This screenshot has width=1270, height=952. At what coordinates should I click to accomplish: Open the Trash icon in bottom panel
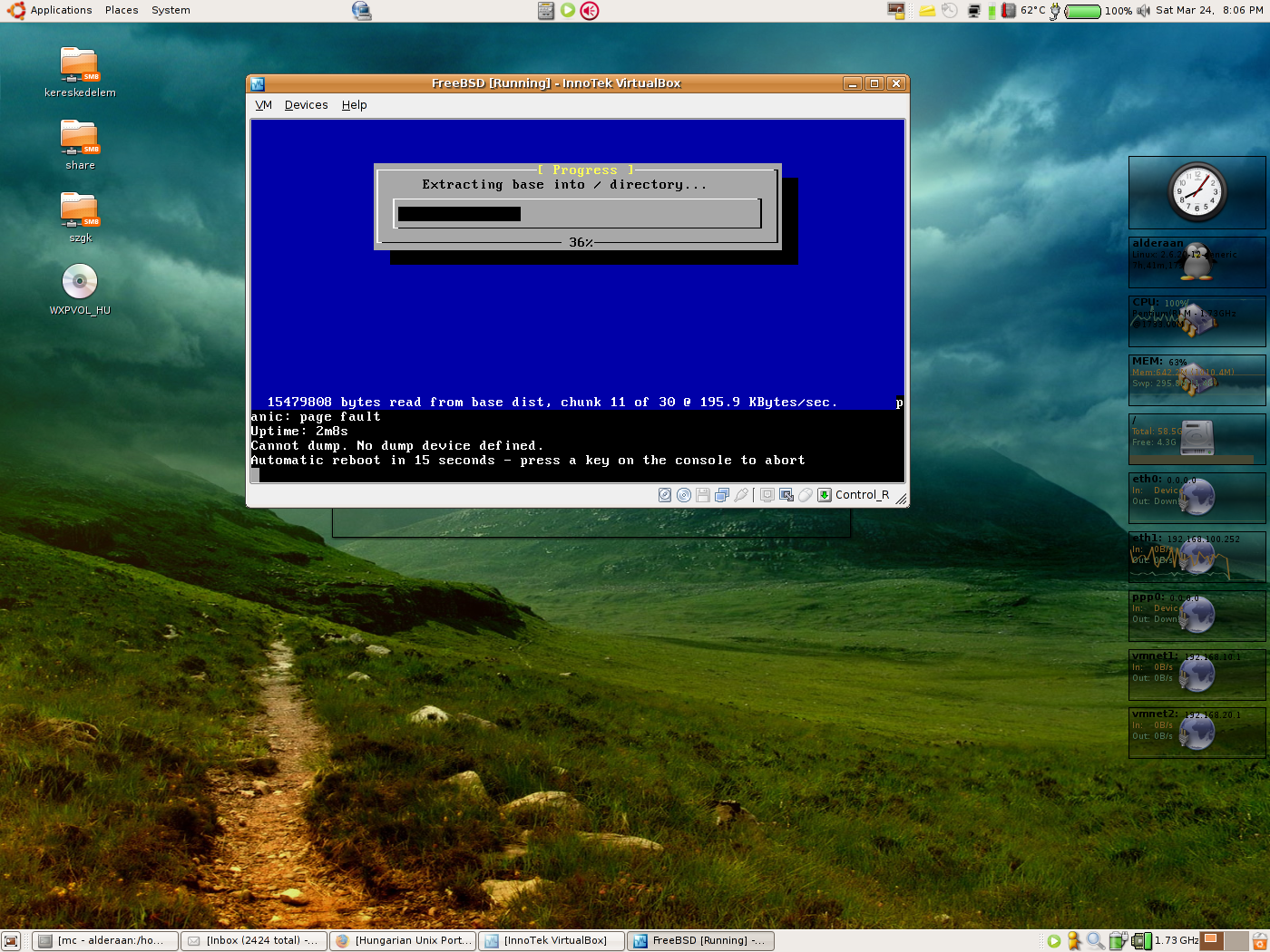click(1260, 941)
